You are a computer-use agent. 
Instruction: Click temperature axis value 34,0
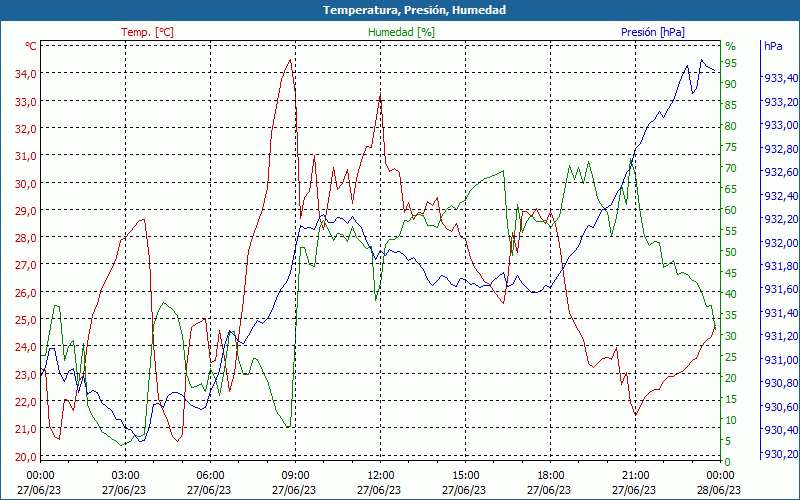coord(26,73)
